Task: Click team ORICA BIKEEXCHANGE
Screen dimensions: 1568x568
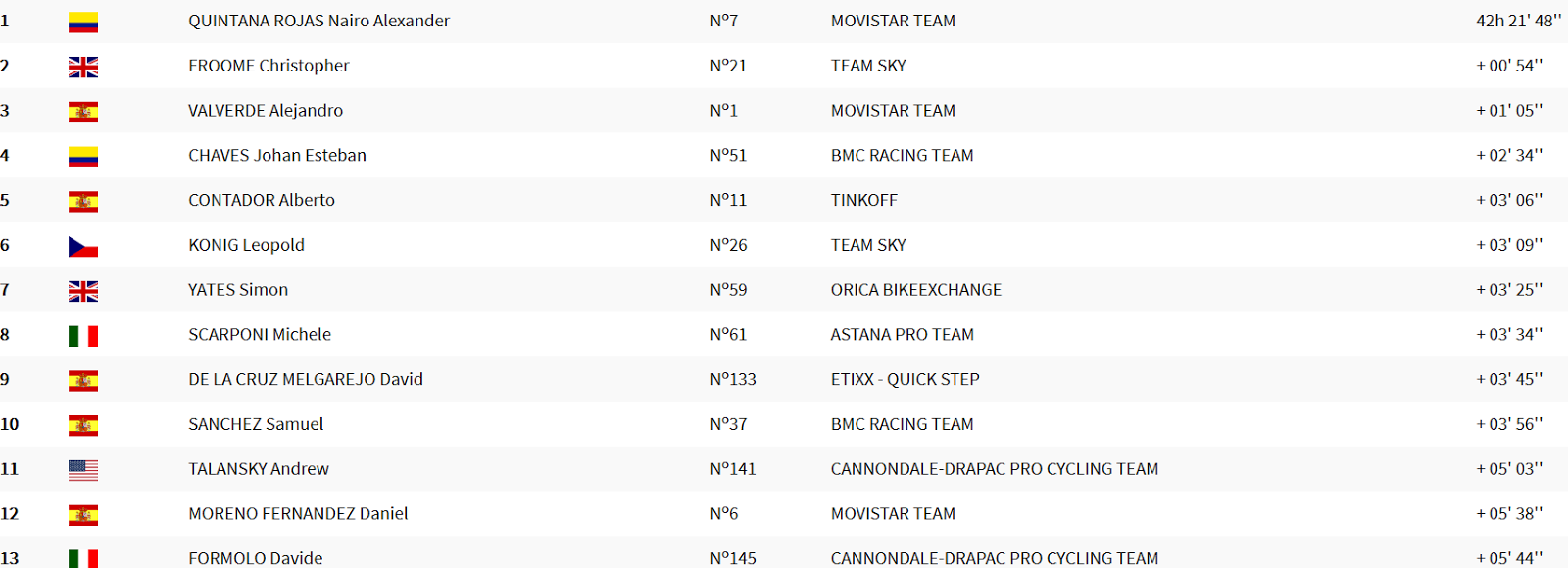Action: point(916,290)
